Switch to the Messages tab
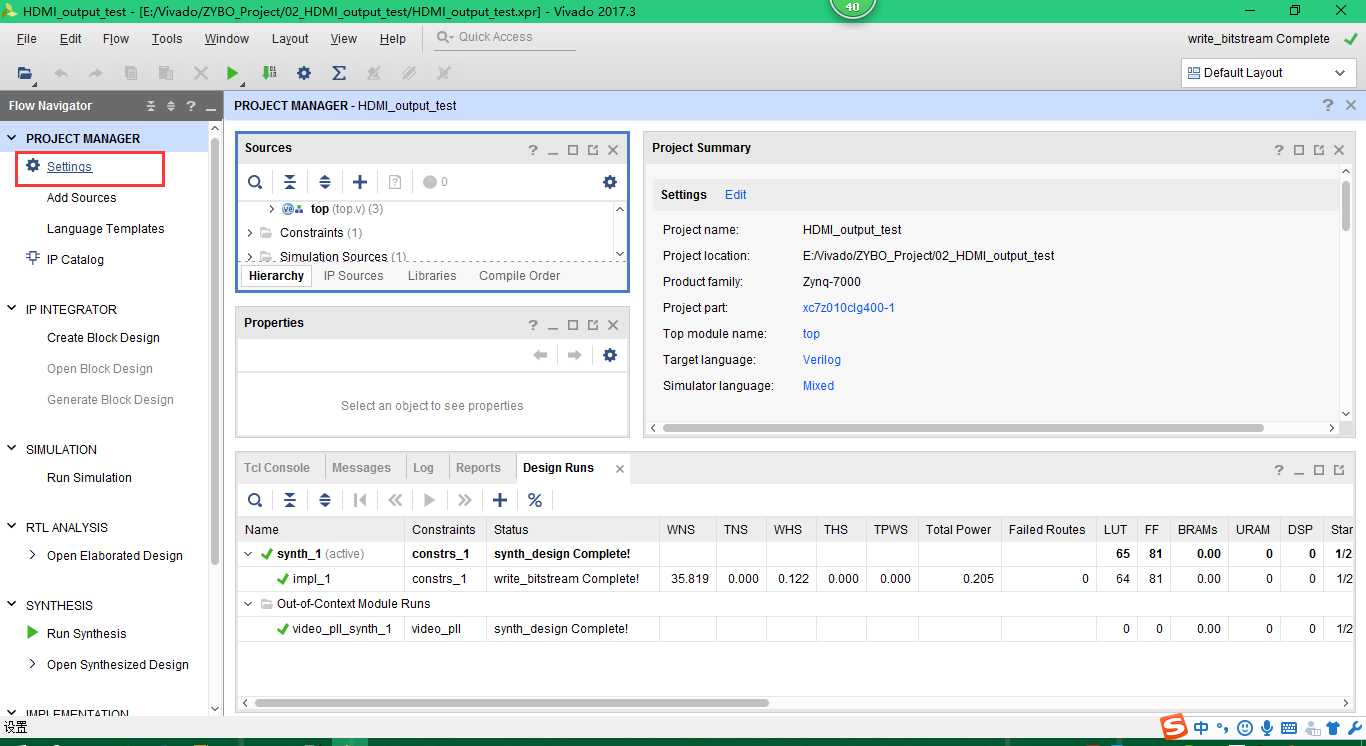This screenshot has height=746, width=1366. (361, 467)
